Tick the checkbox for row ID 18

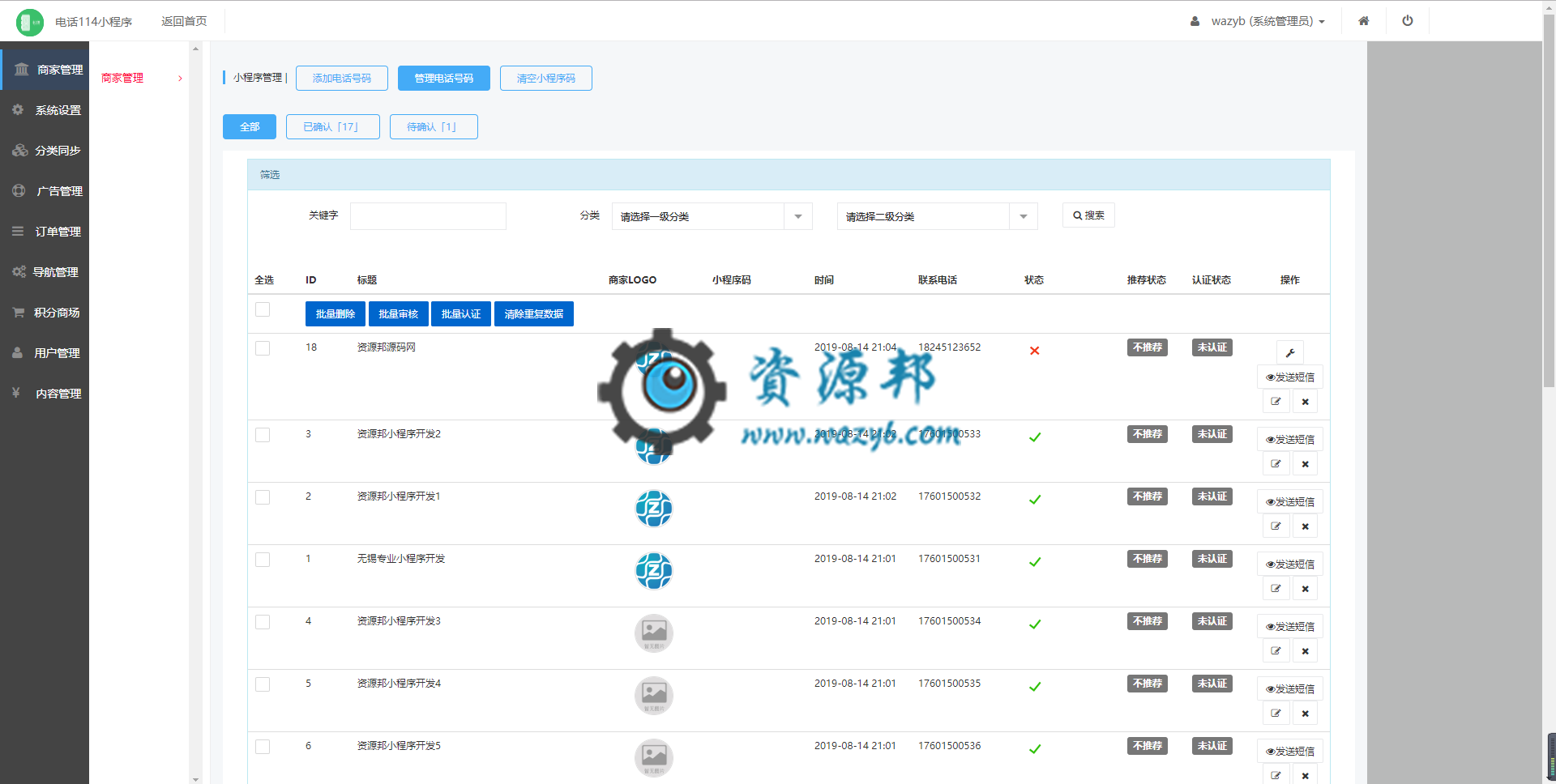click(263, 348)
